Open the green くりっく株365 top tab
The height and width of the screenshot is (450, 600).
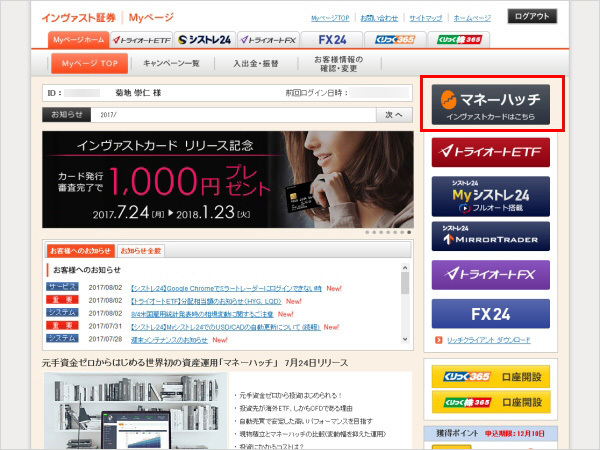(x=459, y=40)
